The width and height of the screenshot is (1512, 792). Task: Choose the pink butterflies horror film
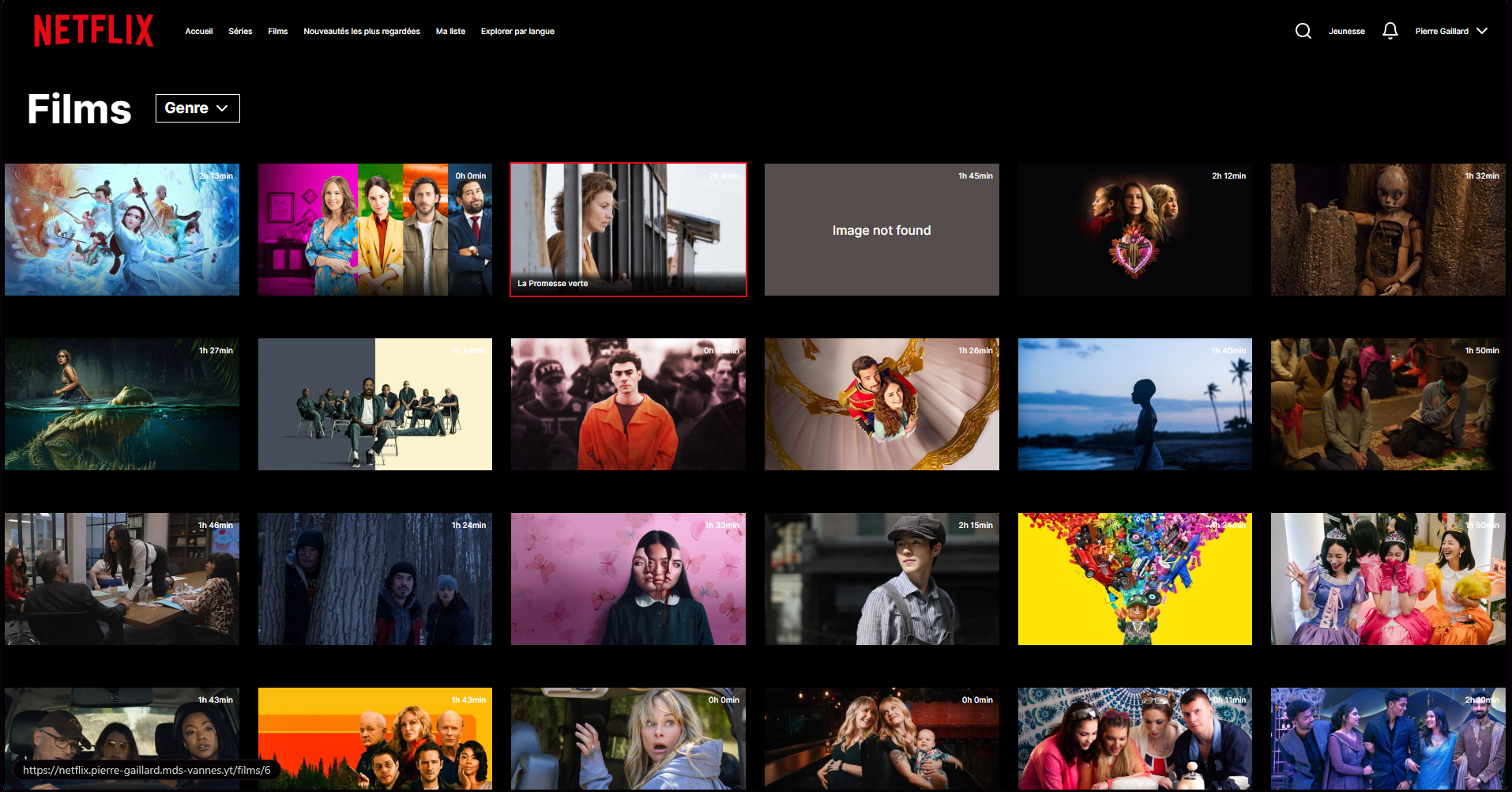[x=628, y=579]
